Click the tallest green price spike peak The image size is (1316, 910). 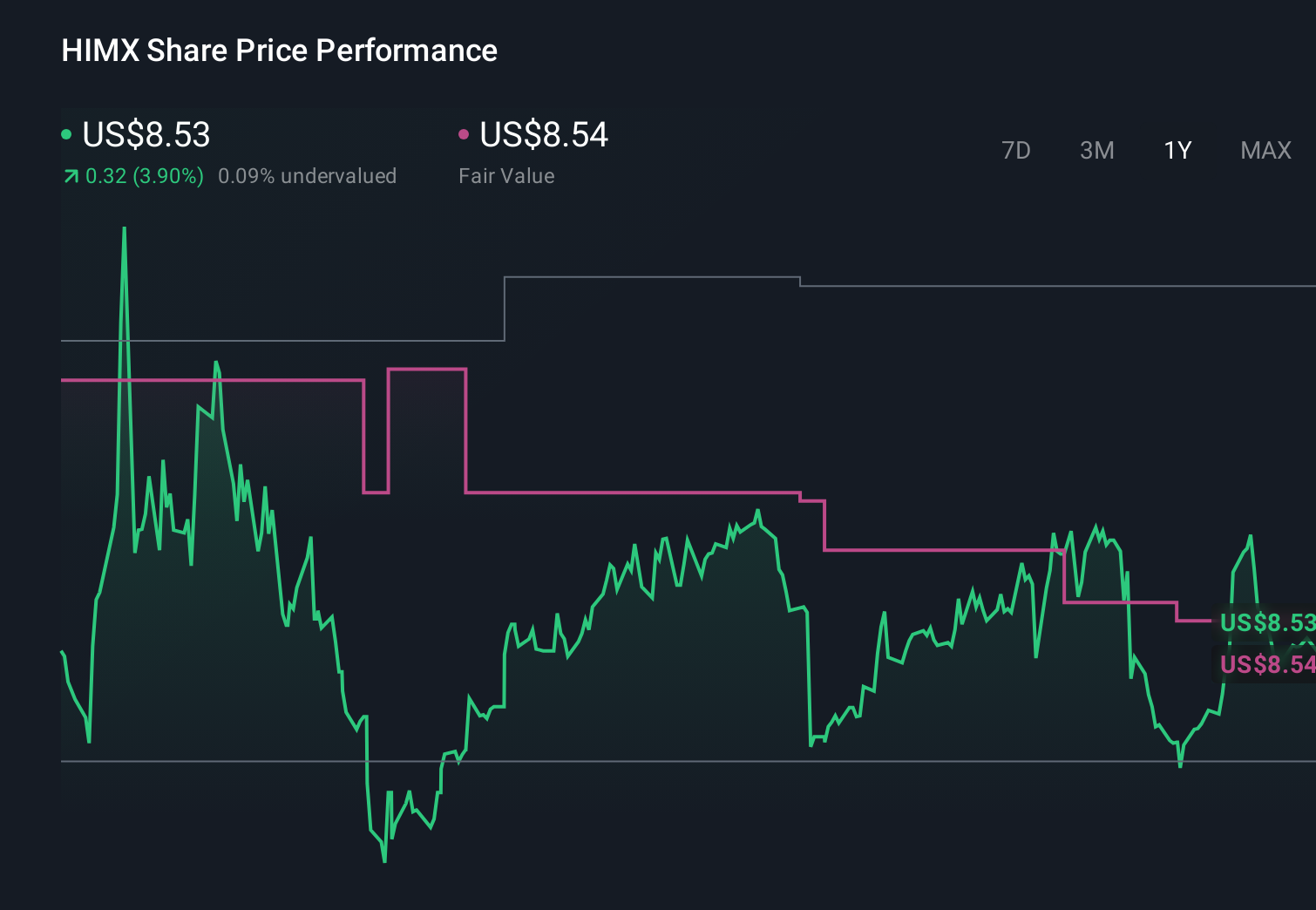pyautogui.click(x=125, y=229)
